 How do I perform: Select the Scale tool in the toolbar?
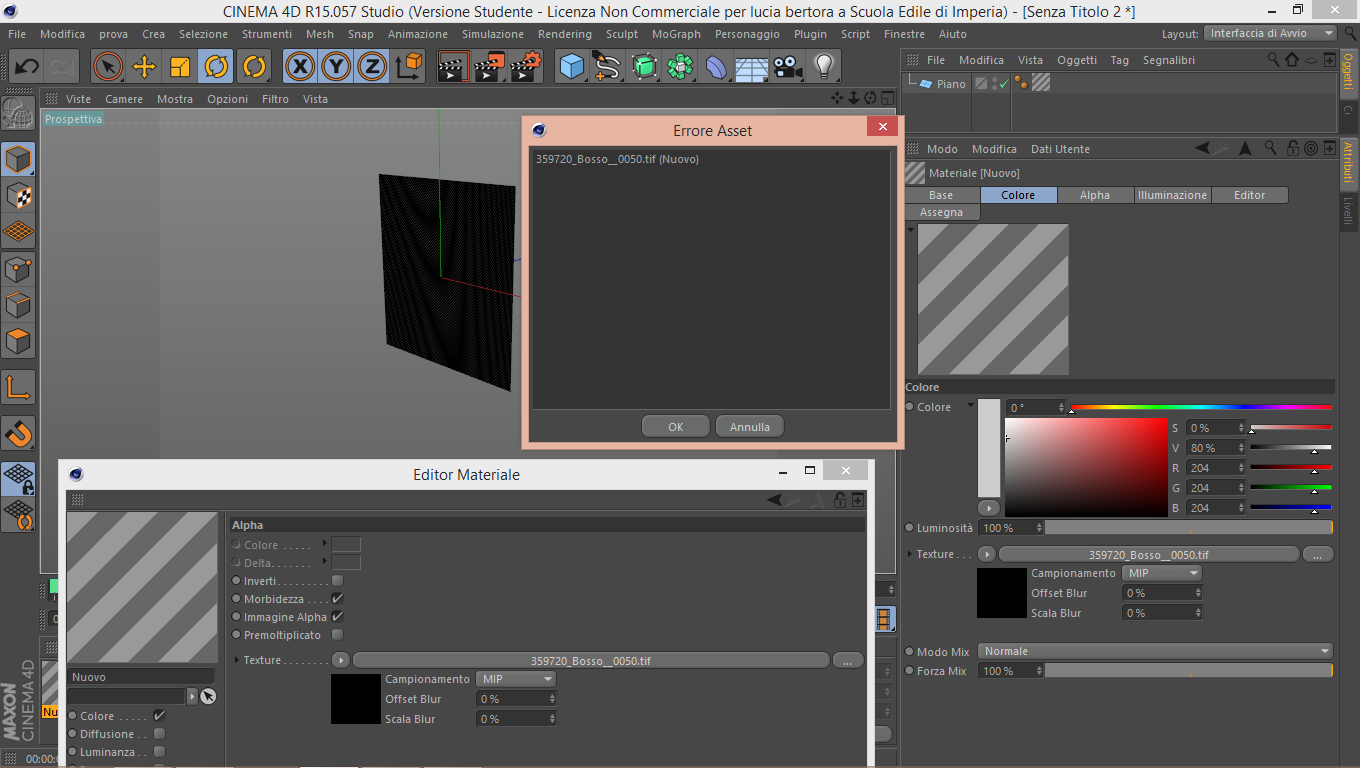click(x=180, y=67)
